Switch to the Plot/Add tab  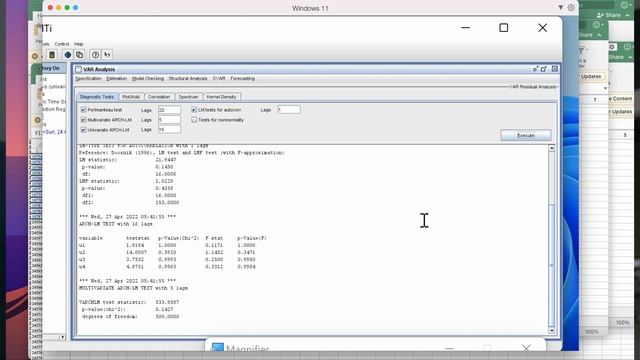click(x=131, y=97)
